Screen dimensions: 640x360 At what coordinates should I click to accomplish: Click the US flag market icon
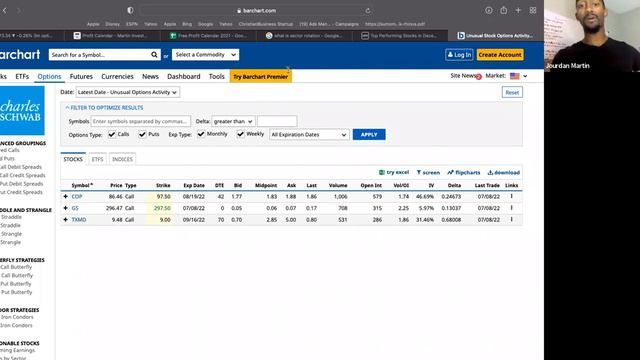tap(515, 76)
